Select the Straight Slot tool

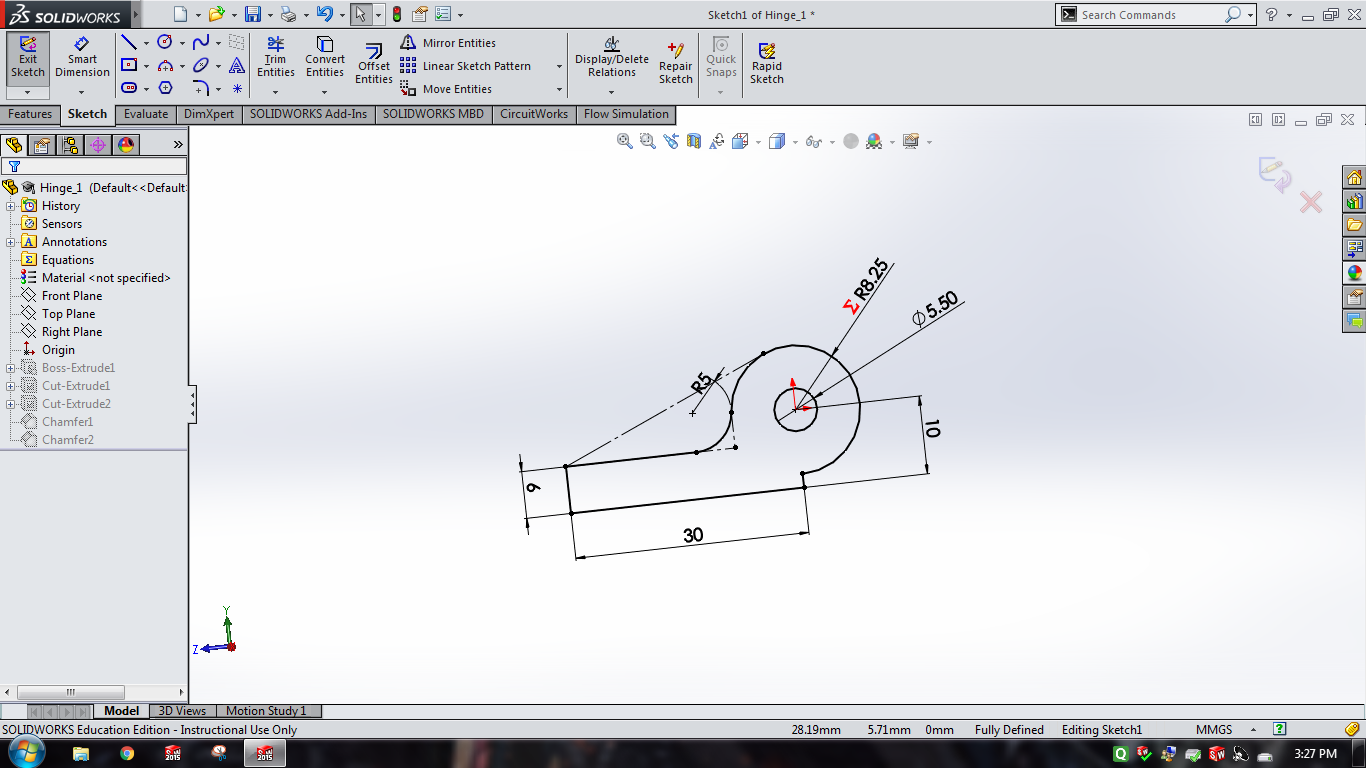[129, 88]
